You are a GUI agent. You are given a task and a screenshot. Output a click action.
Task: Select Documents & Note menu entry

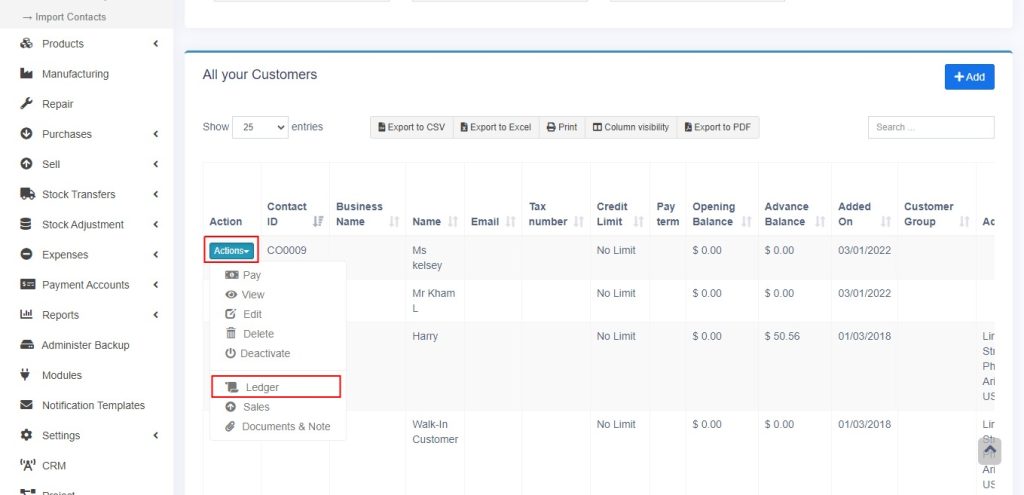pos(285,426)
